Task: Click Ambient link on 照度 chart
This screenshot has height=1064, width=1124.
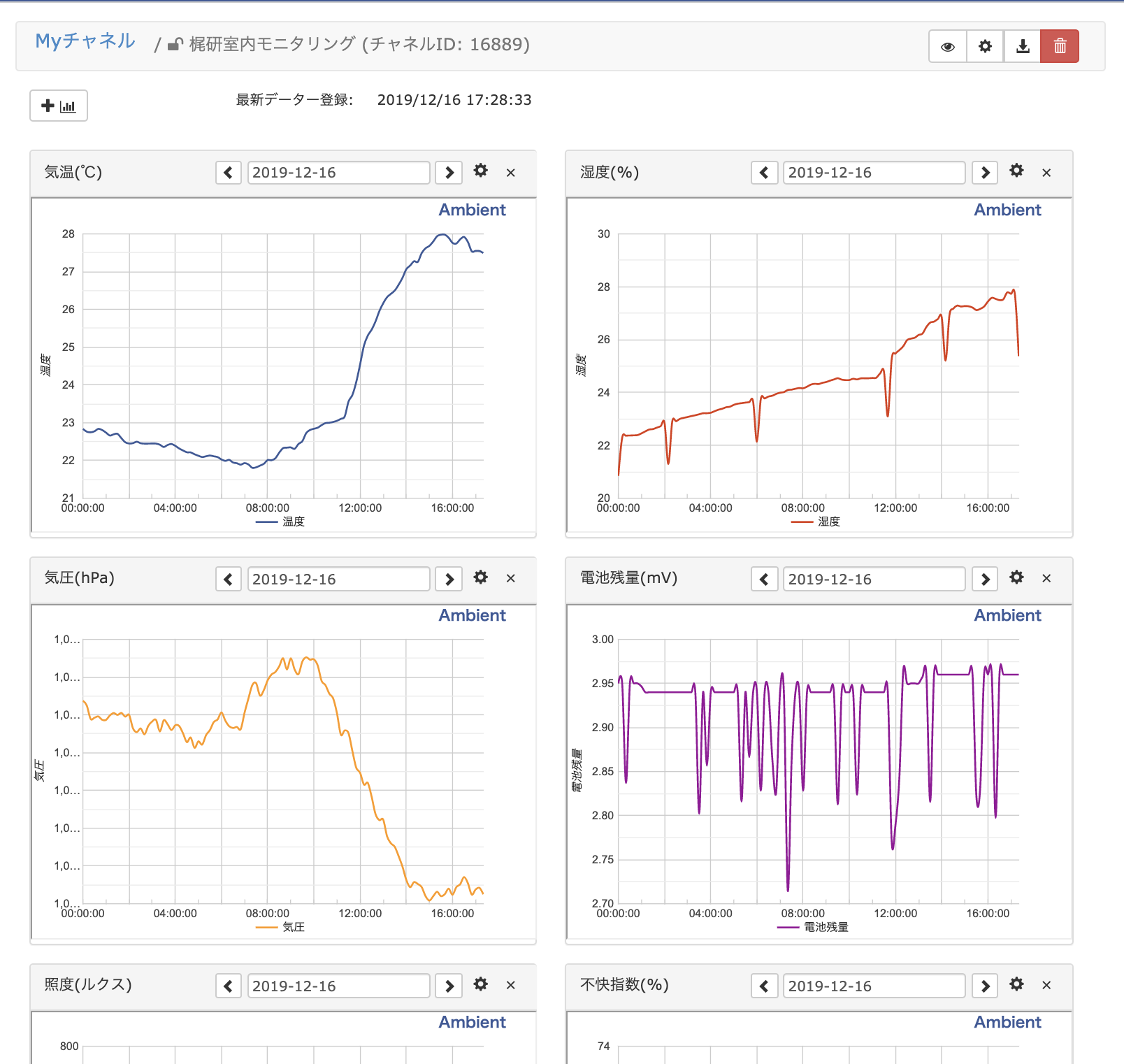Action: tap(472, 1022)
